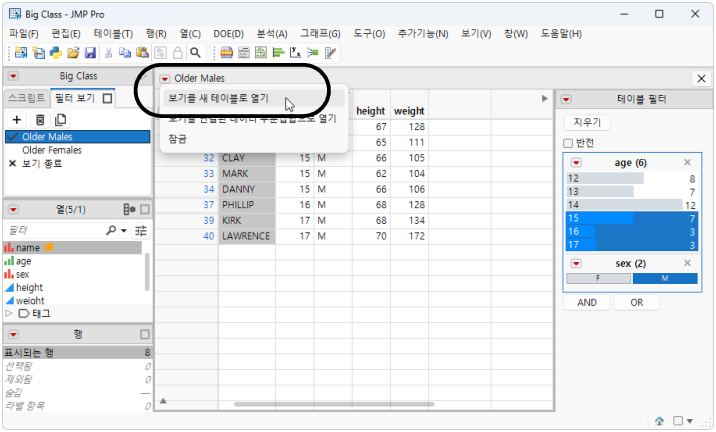This screenshot has height=432, width=716.
Task: Open the Big Class red triangle menu
Action: click(13, 76)
